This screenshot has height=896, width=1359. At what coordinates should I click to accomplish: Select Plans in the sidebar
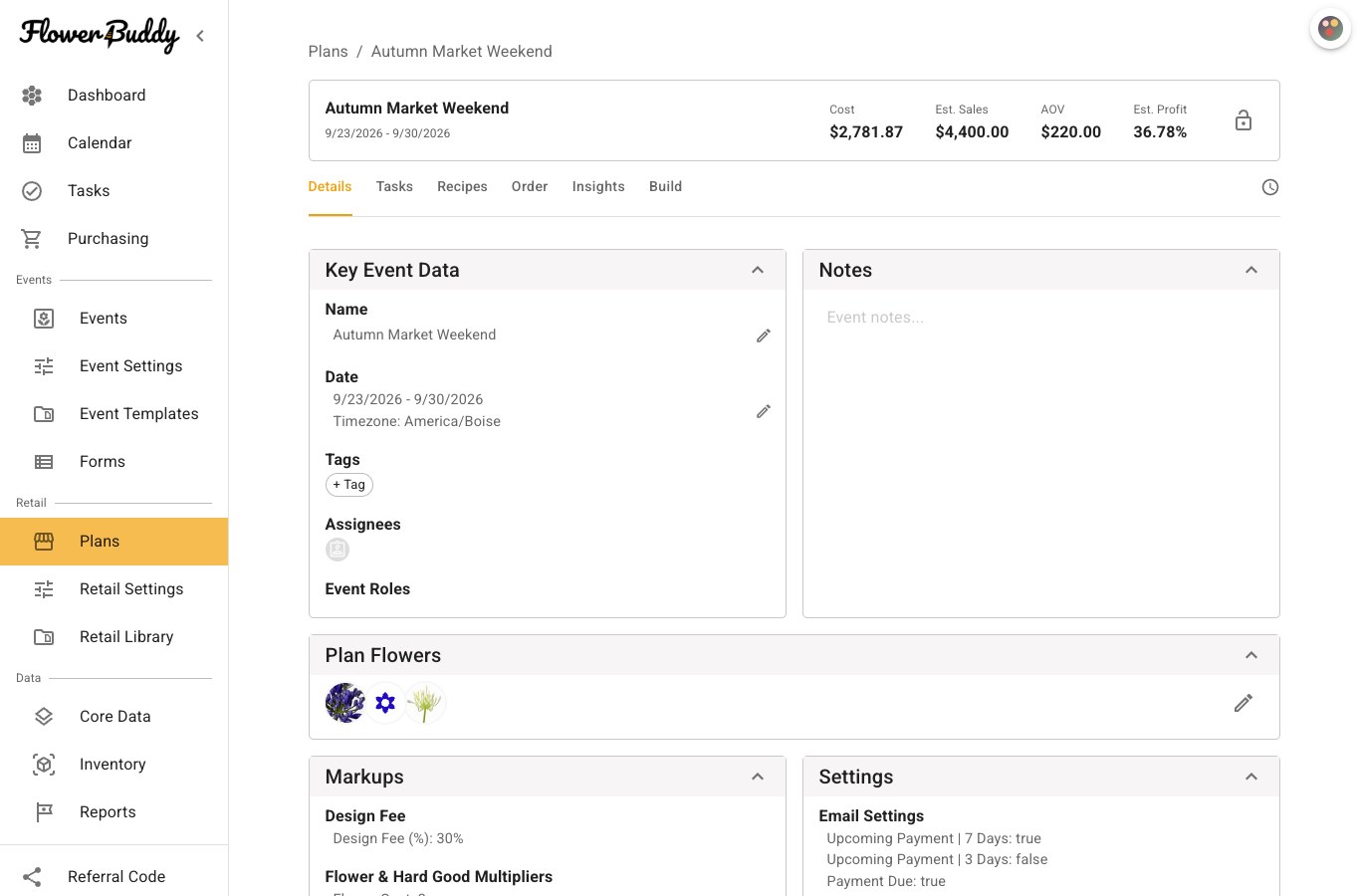[113, 542]
